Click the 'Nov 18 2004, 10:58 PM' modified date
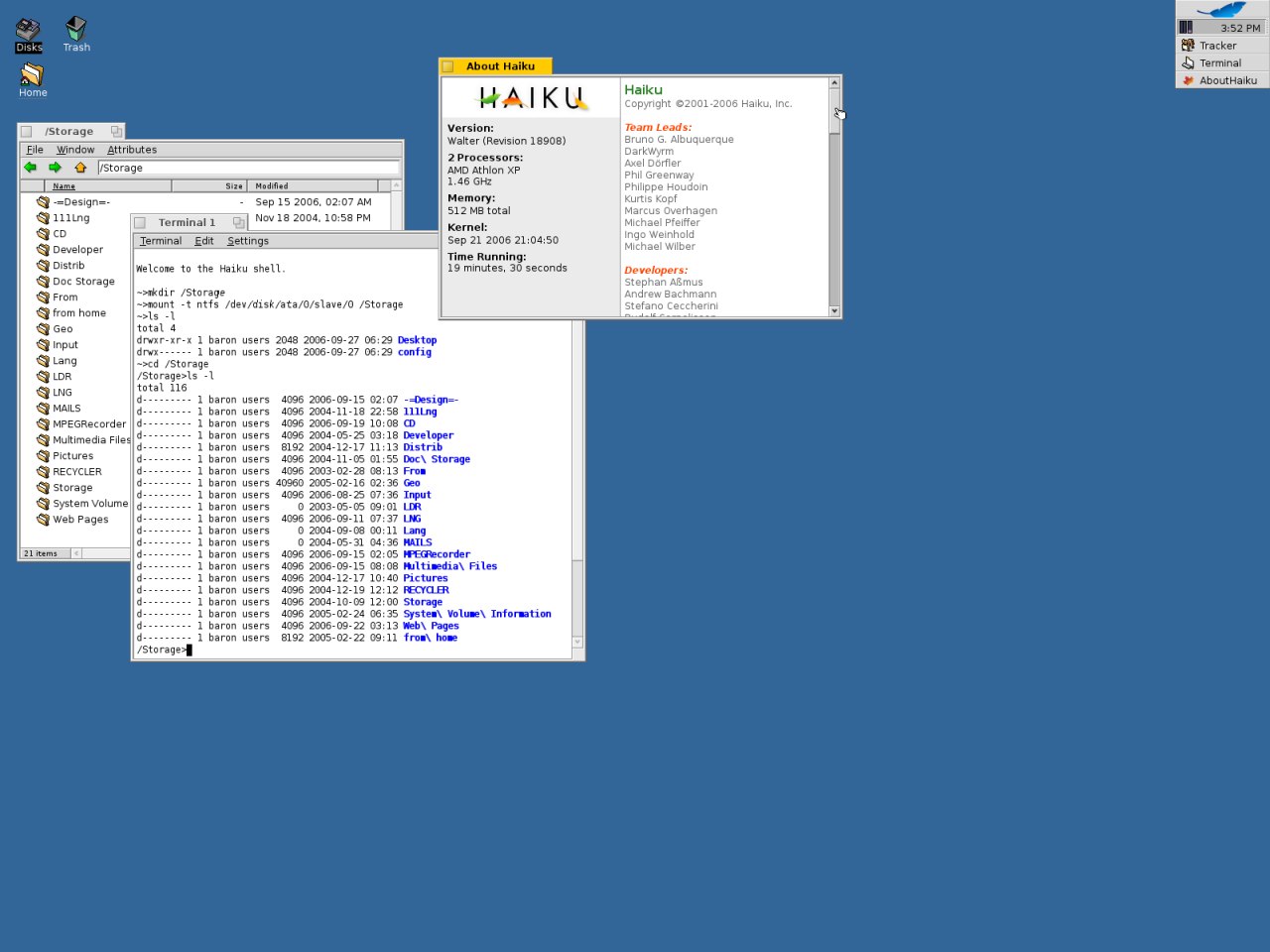The height and width of the screenshot is (952, 1270). 313,218
